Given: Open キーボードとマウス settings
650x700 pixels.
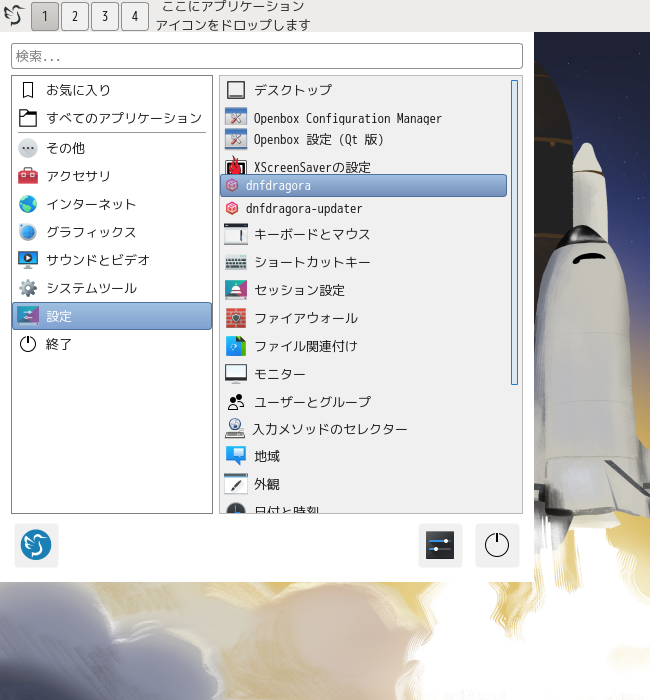Looking at the screenshot, I should point(364,234).
